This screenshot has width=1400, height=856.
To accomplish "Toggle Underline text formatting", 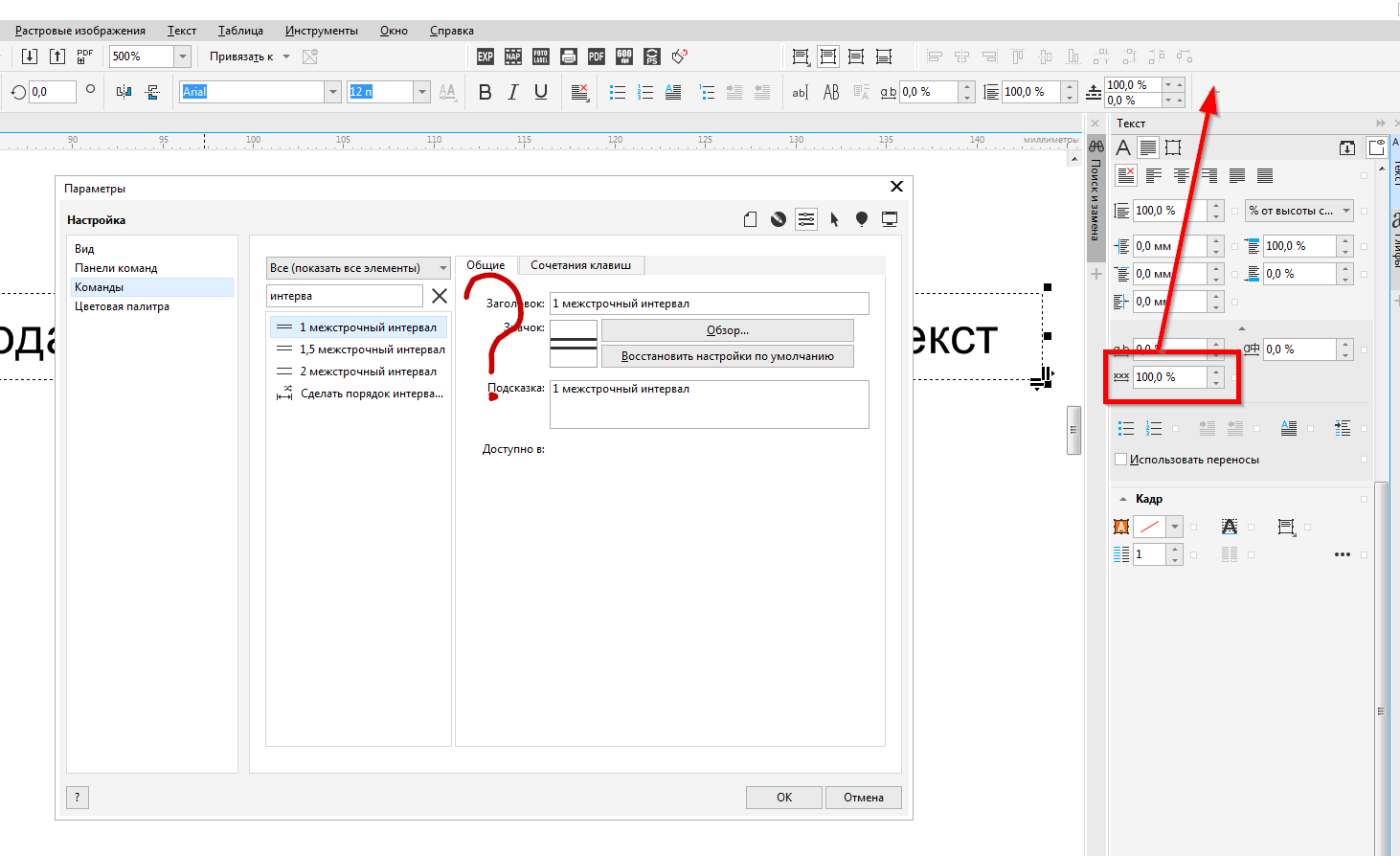I will (541, 92).
